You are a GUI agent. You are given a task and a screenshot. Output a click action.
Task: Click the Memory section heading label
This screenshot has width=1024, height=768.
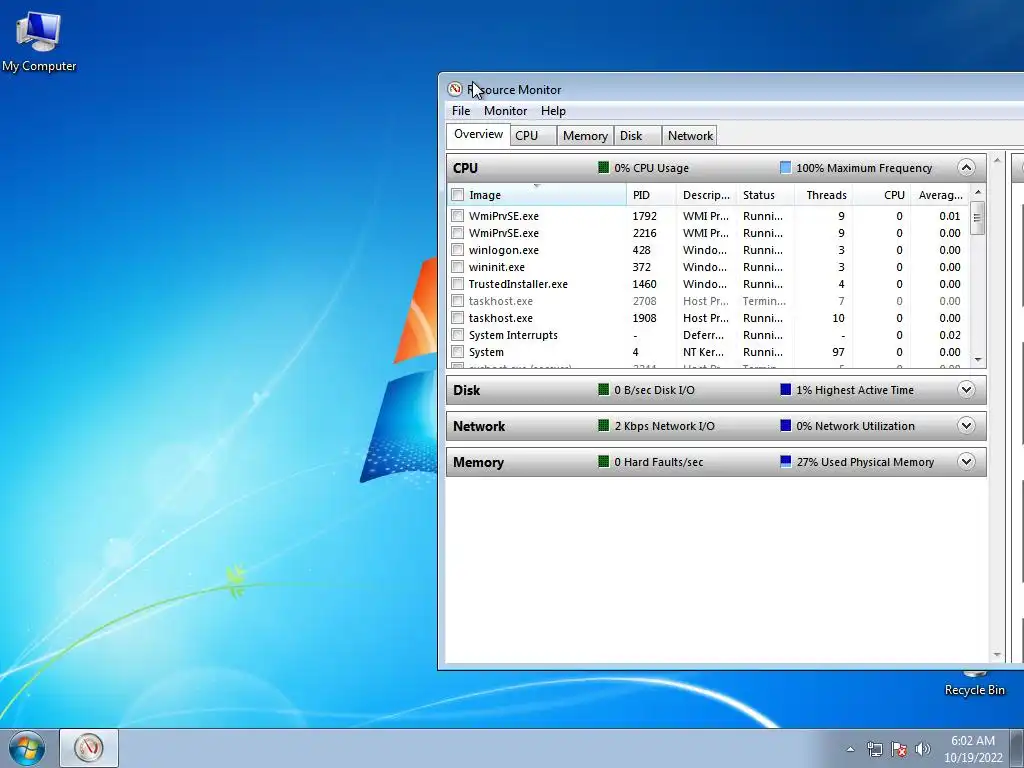click(x=478, y=462)
